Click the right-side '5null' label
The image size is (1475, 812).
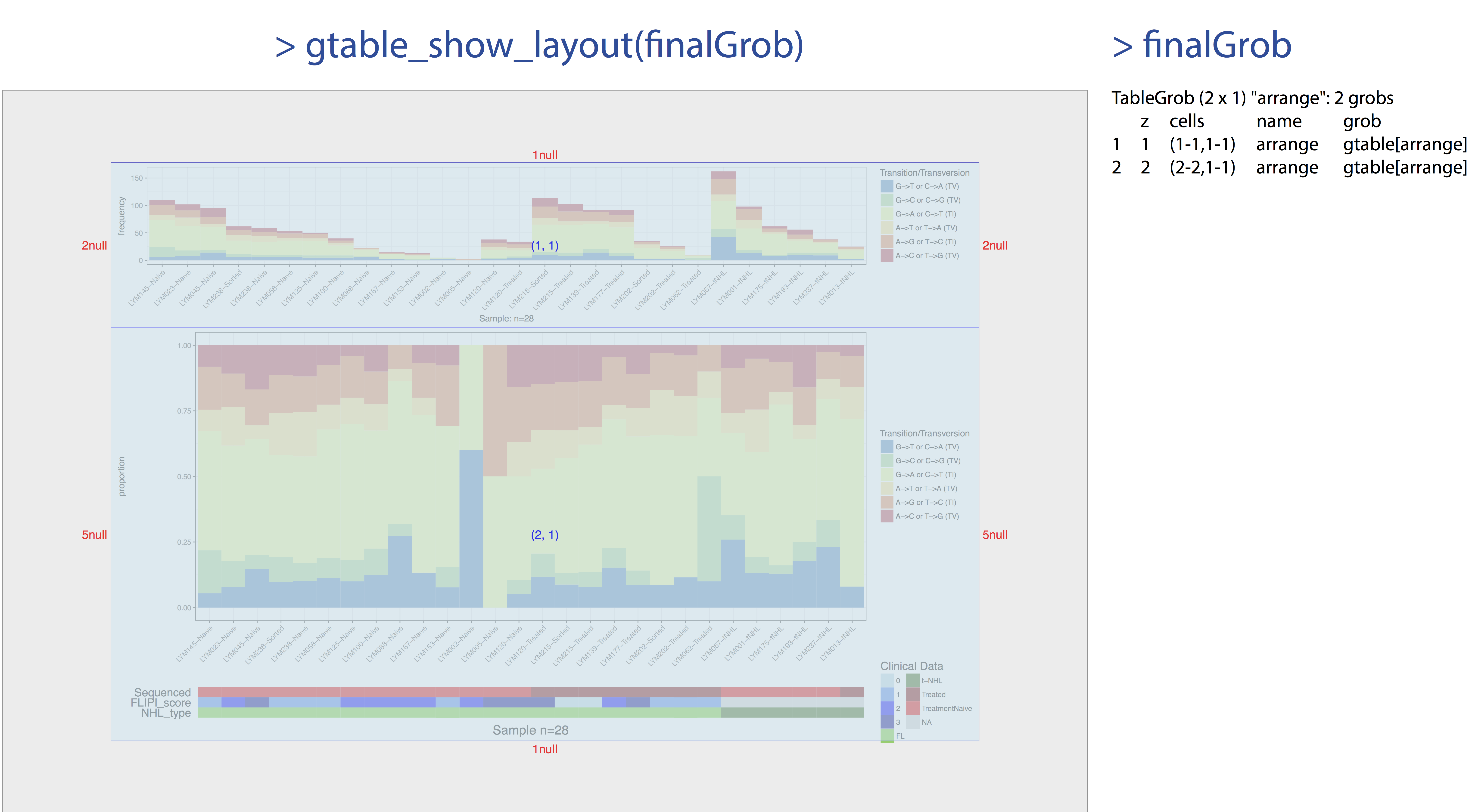click(995, 535)
